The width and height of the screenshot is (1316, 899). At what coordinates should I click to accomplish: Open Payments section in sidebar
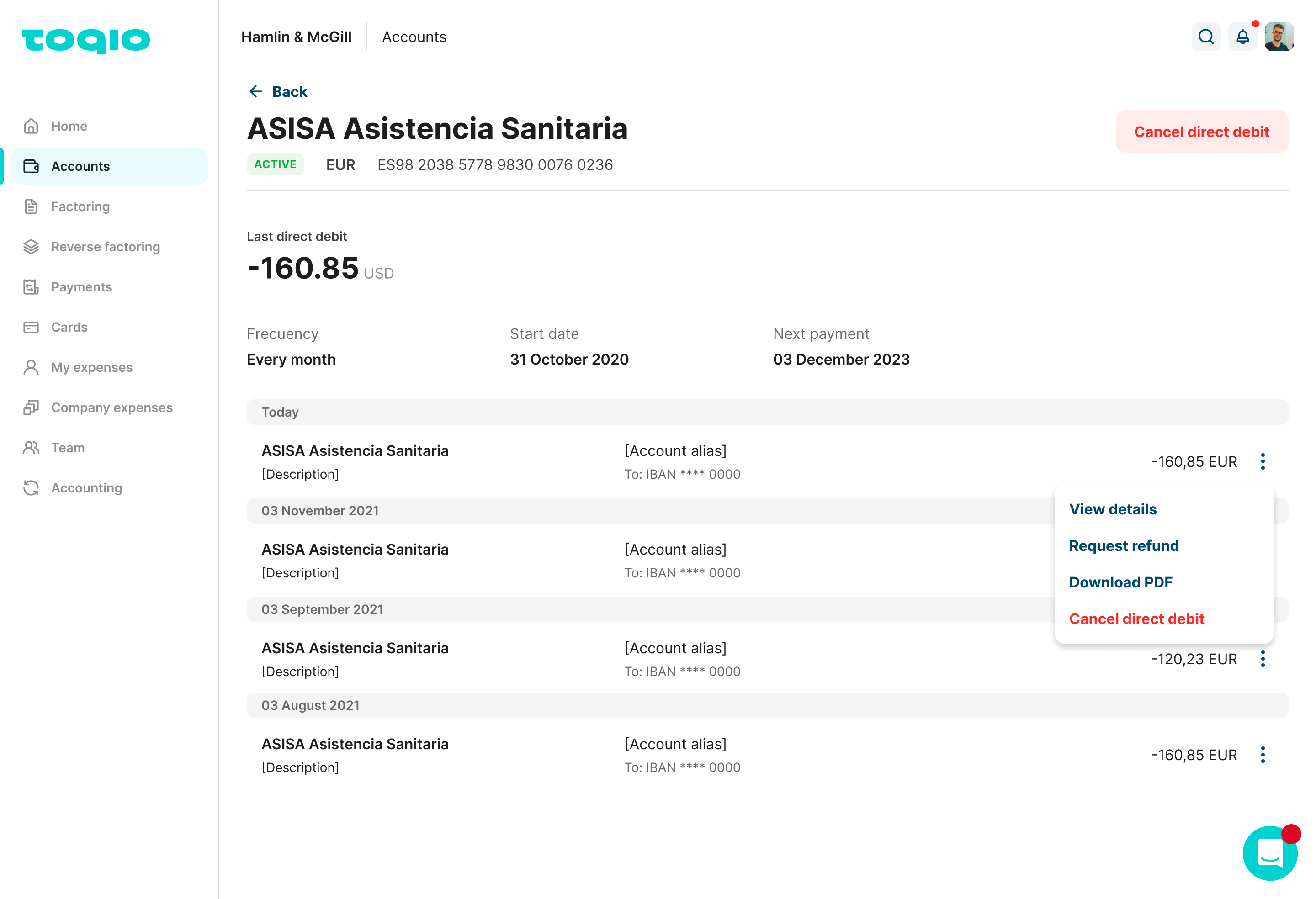[x=81, y=286]
